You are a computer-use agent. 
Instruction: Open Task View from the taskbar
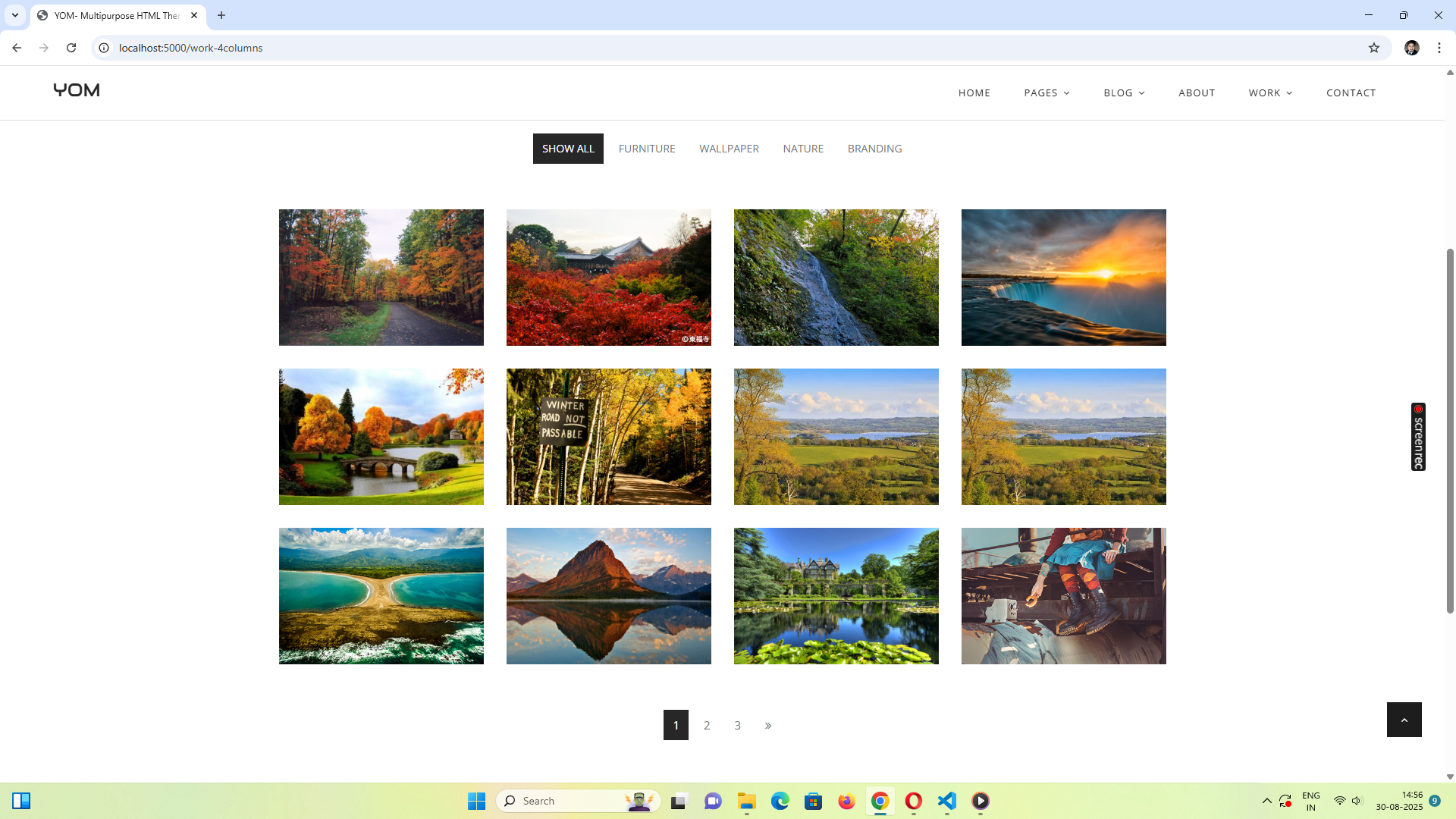[x=679, y=801]
